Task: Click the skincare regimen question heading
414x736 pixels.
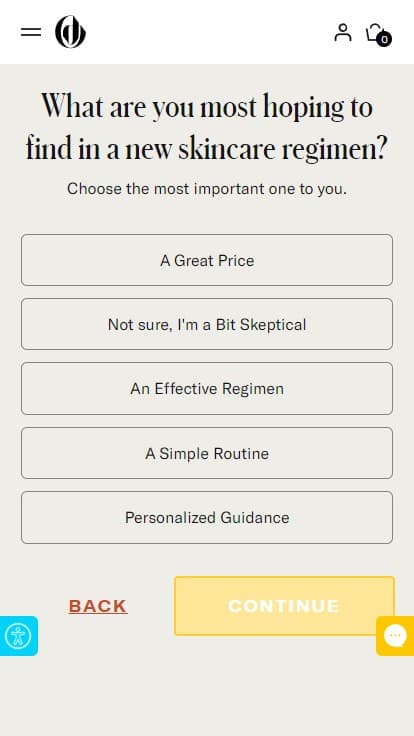Action: click(x=207, y=128)
